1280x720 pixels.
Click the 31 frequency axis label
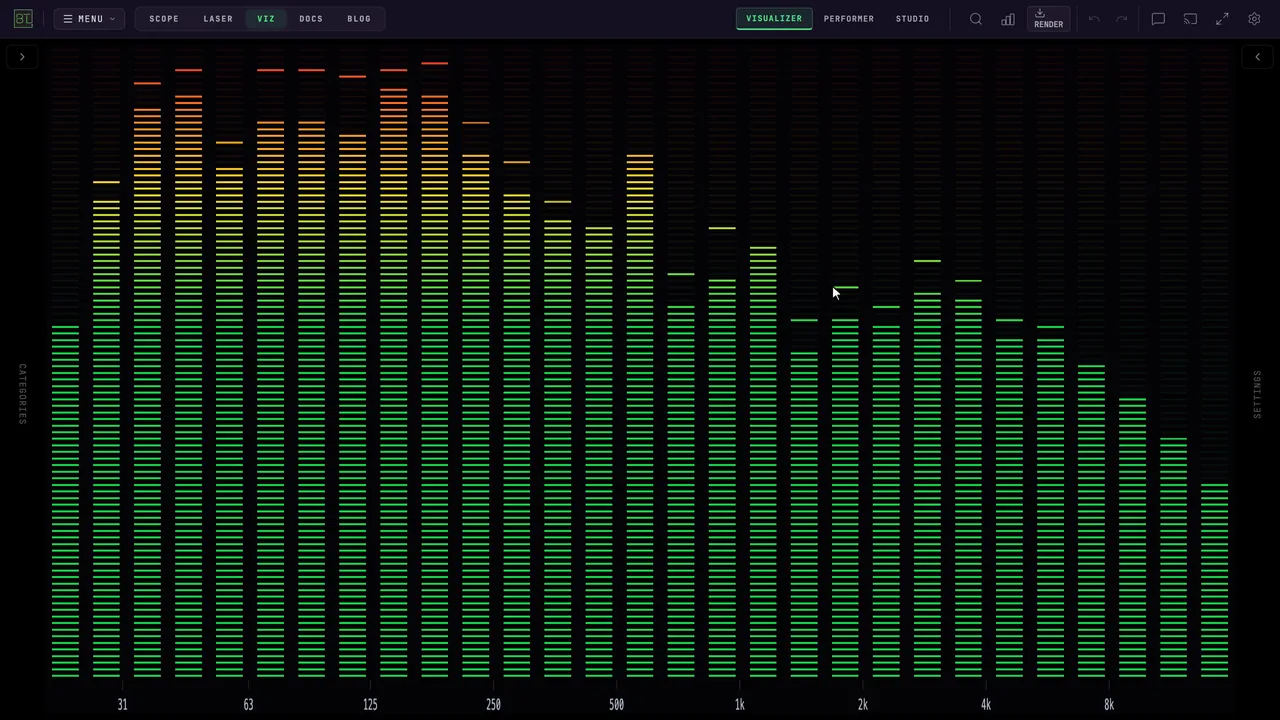coord(122,705)
